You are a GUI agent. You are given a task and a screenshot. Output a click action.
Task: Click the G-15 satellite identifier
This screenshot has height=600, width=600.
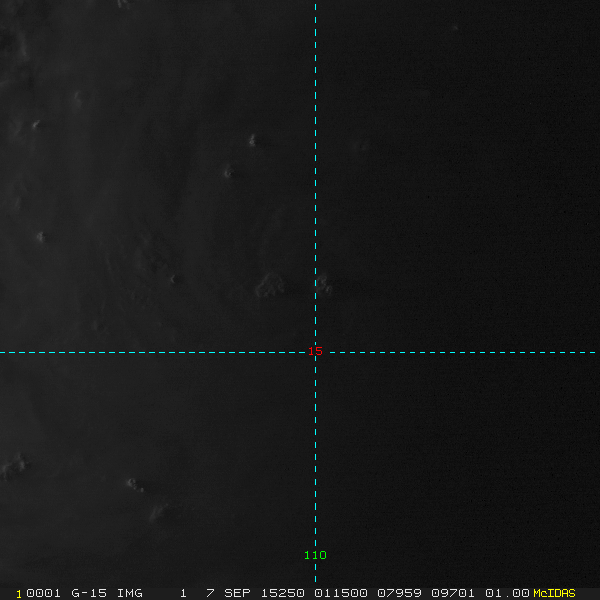pyautogui.click(x=89, y=593)
